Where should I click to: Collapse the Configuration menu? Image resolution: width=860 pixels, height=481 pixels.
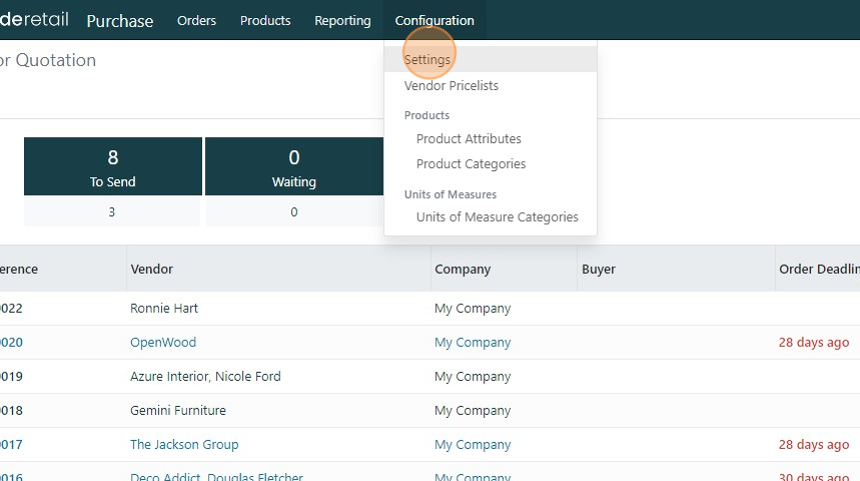point(434,20)
